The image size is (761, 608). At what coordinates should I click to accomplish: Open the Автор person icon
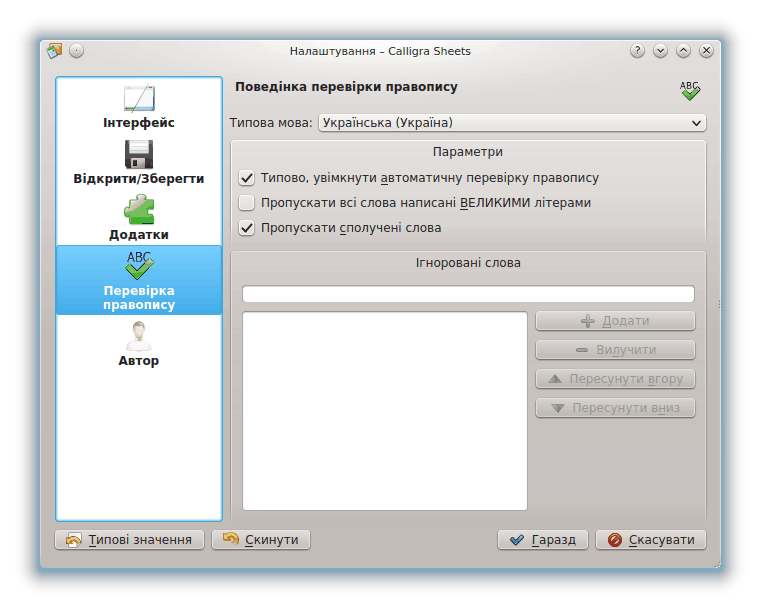pyautogui.click(x=139, y=336)
